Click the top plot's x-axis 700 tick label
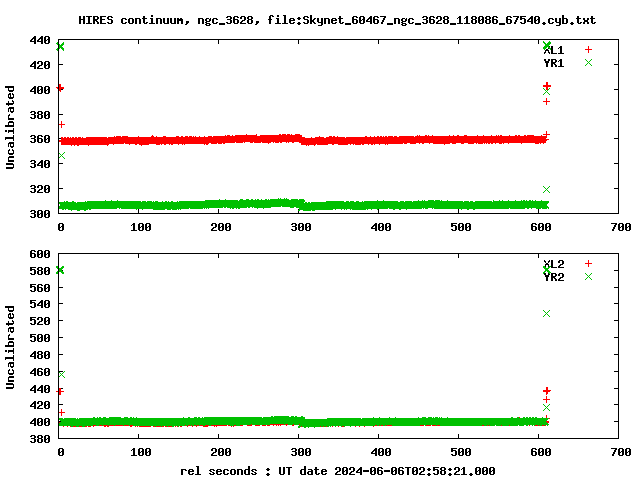 click(621, 227)
